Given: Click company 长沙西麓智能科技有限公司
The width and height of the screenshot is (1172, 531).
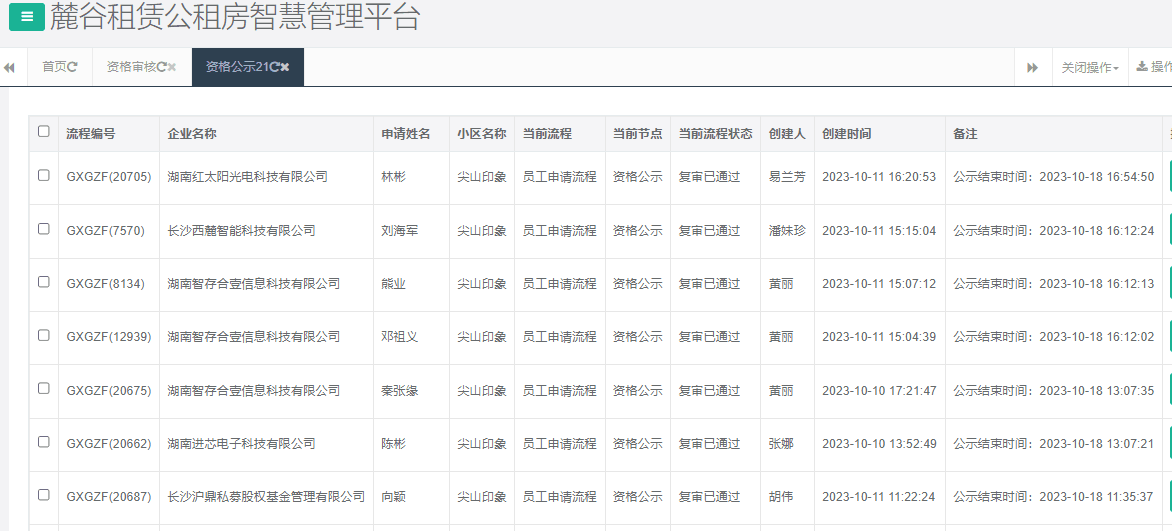Looking at the screenshot, I should pyautogui.click(x=241, y=230).
